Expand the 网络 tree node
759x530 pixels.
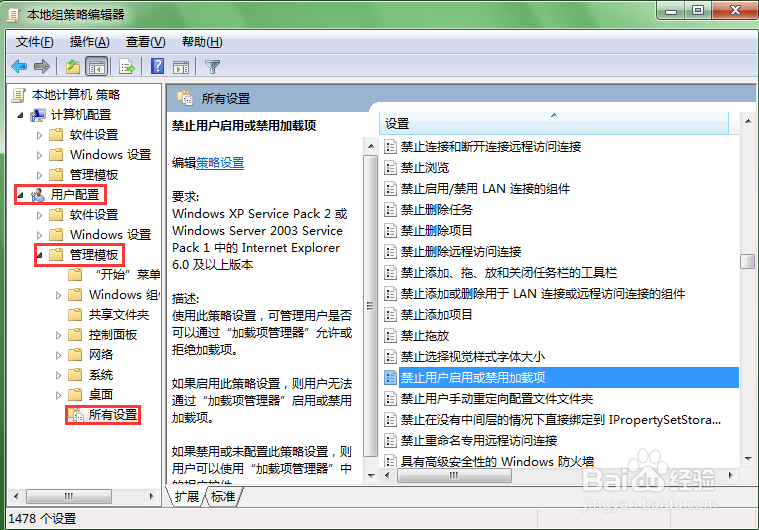click(x=59, y=355)
